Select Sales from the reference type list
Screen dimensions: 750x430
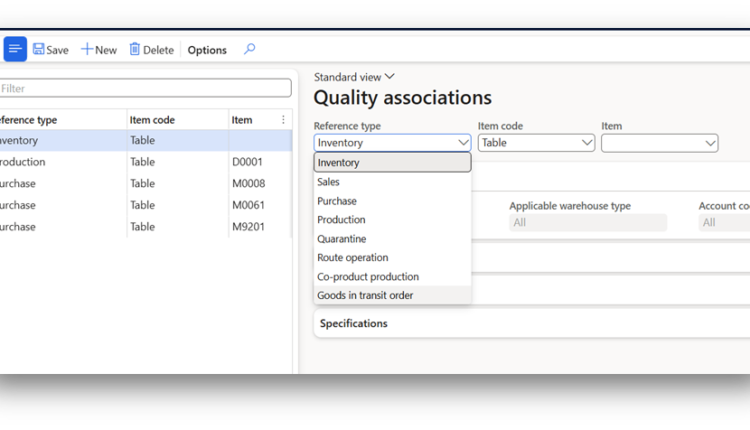point(328,182)
